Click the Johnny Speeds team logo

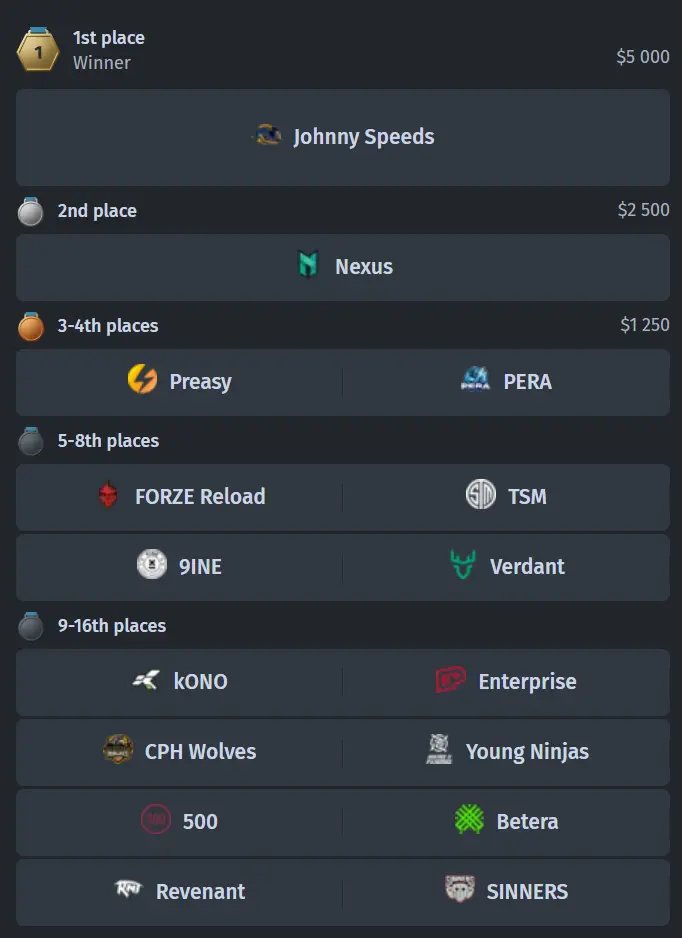(267, 136)
